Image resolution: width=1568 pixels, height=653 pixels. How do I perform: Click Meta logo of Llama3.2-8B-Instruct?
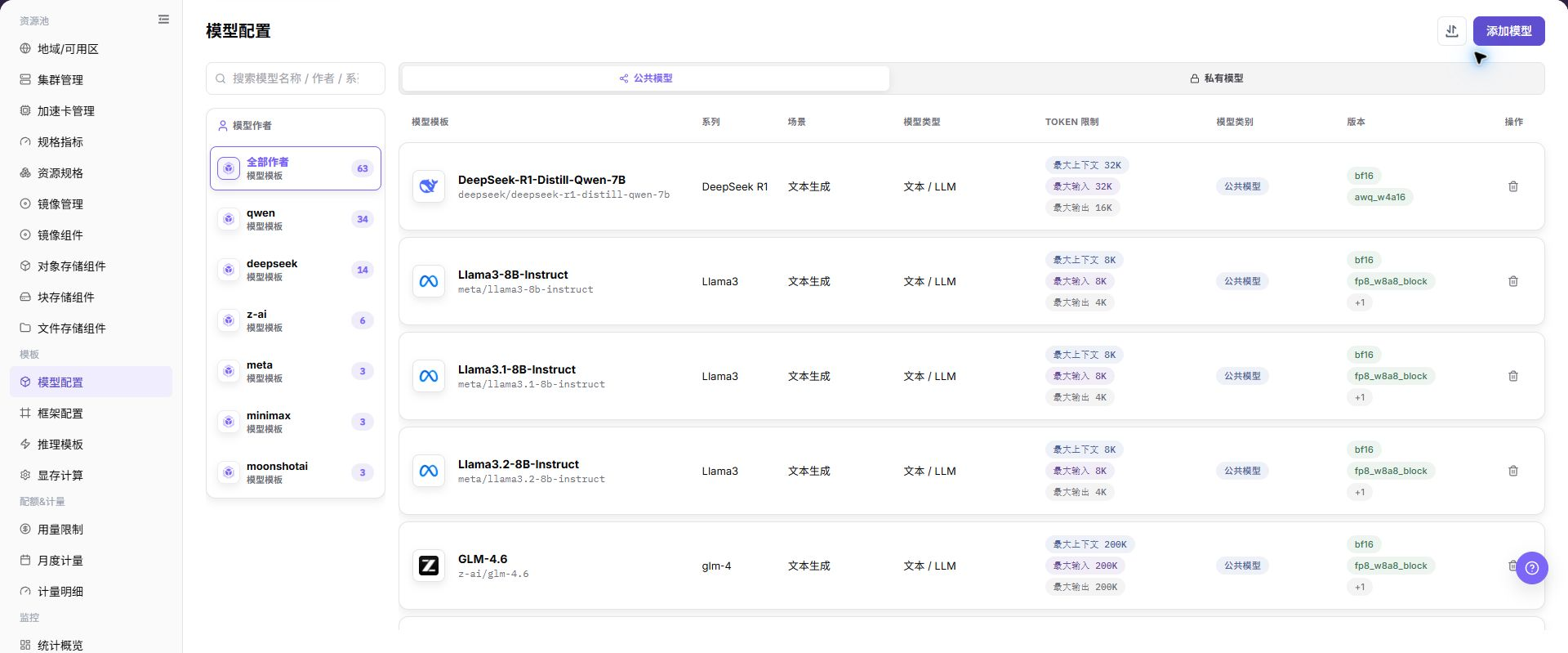coord(429,471)
